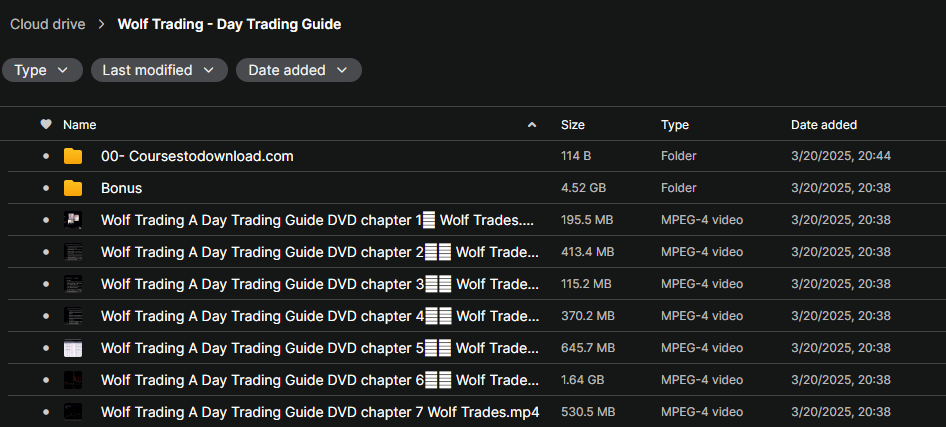Click the 115.2 MB size value
The height and width of the screenshot is (427, 946).
tap(586, 284)
